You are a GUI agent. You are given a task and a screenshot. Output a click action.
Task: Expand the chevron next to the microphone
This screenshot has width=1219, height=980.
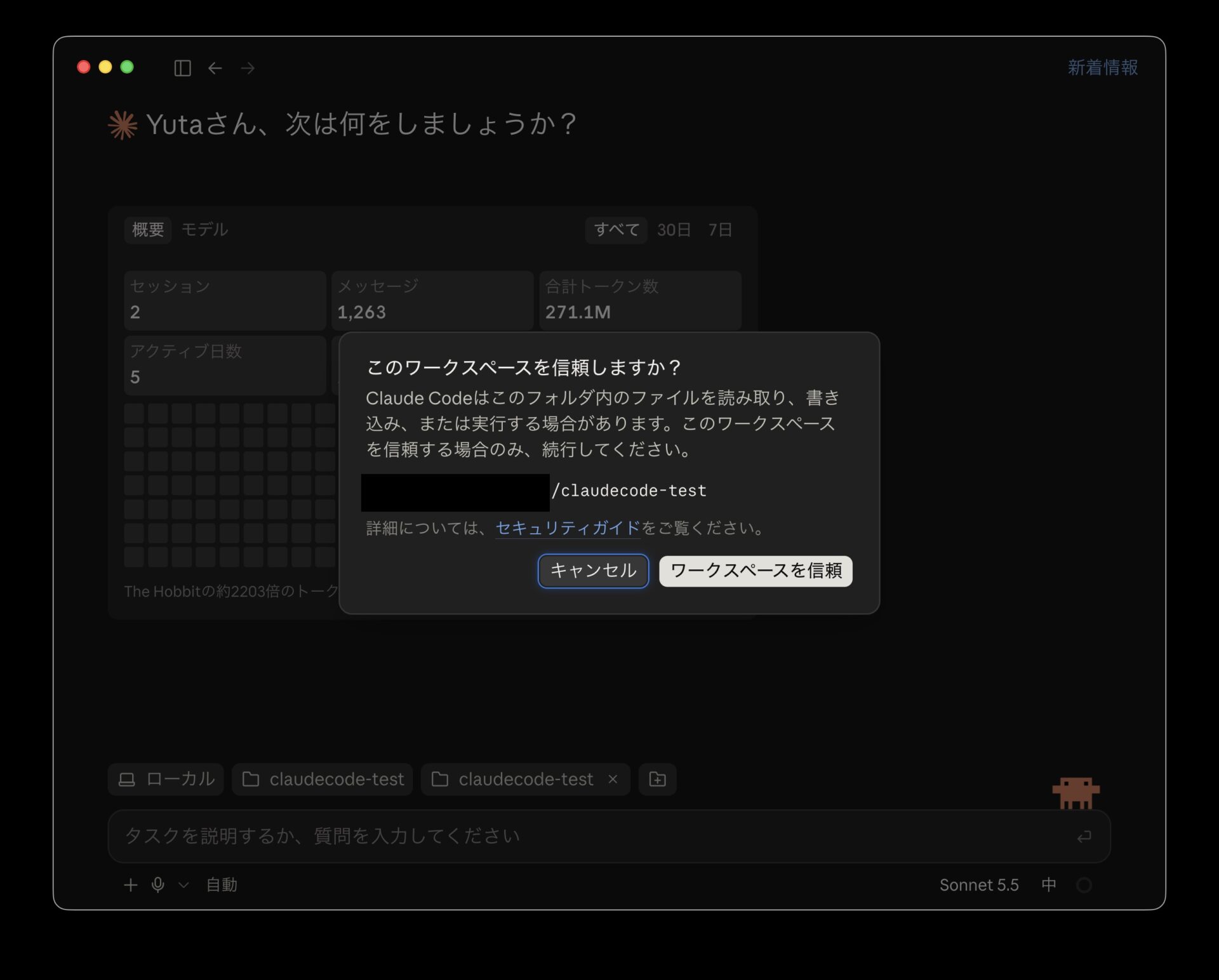(183, 885)
